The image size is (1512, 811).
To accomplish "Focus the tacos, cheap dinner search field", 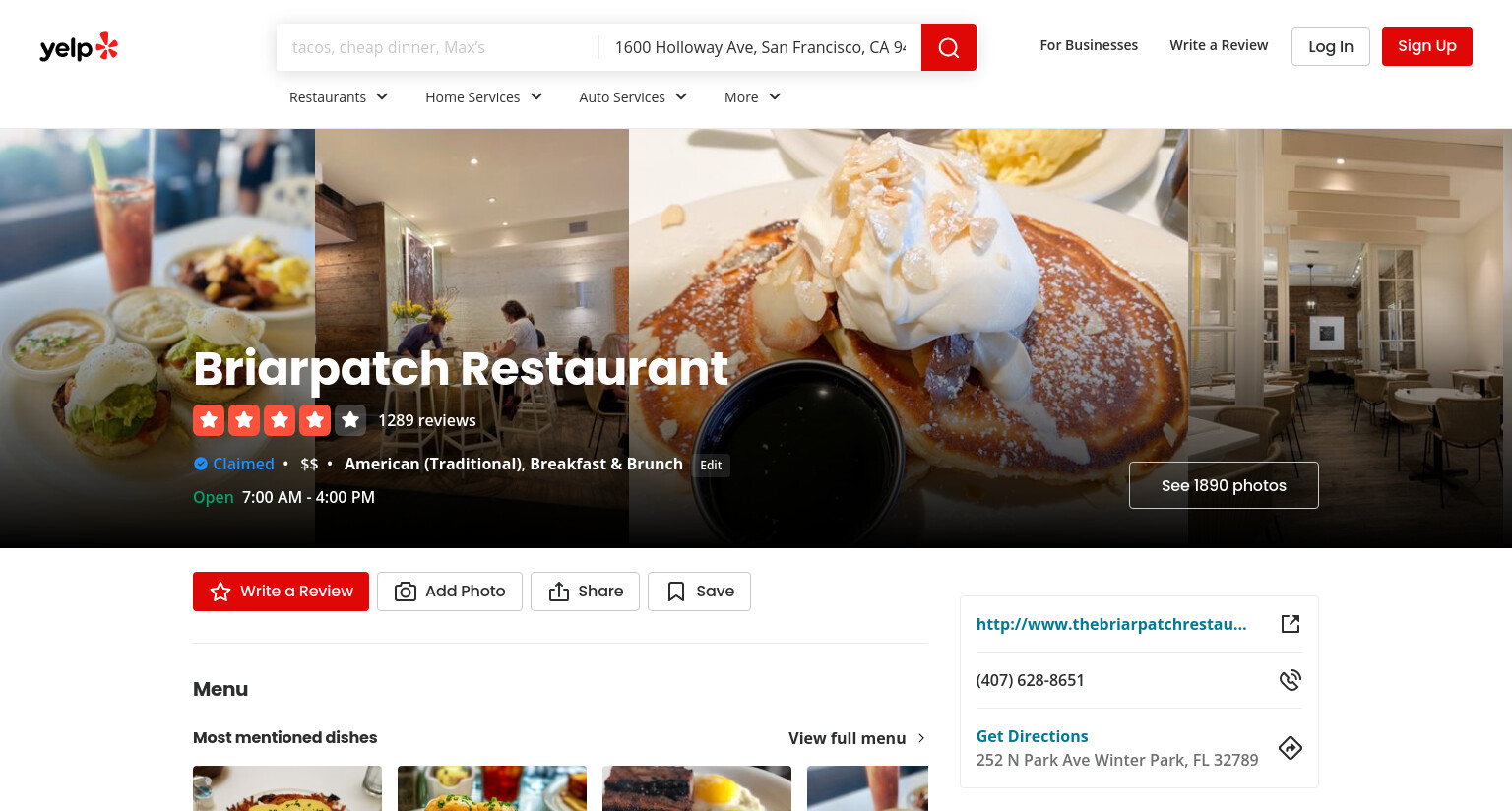I will tap(437, 47).
